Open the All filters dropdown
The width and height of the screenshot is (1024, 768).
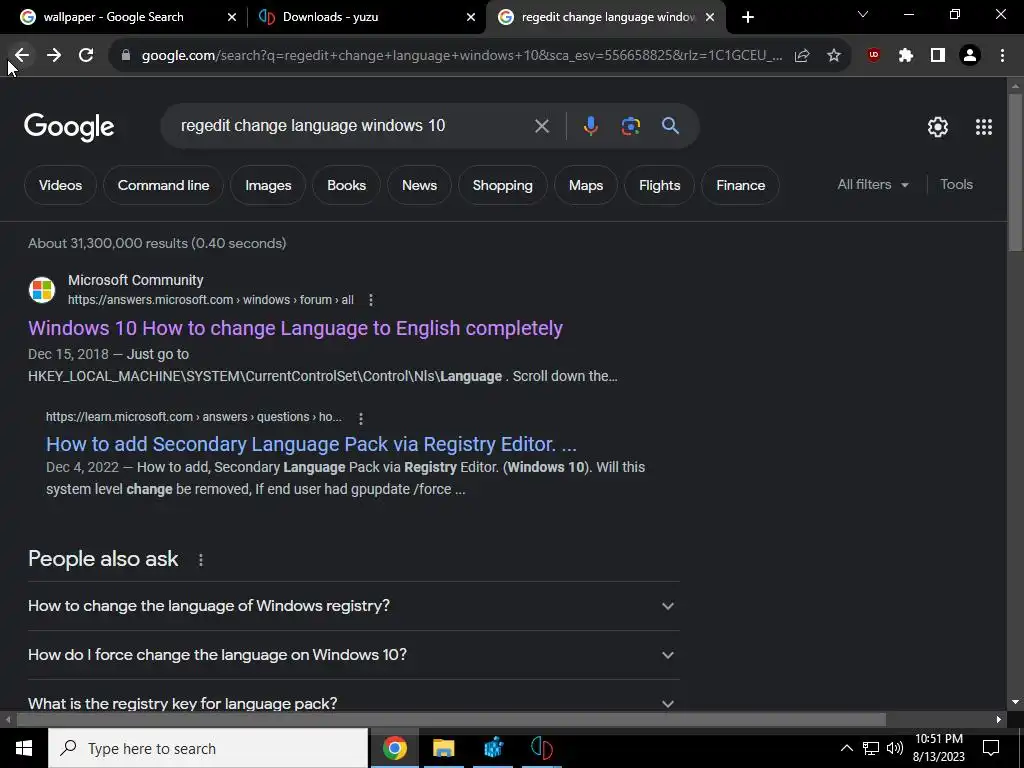coord(873,185)
